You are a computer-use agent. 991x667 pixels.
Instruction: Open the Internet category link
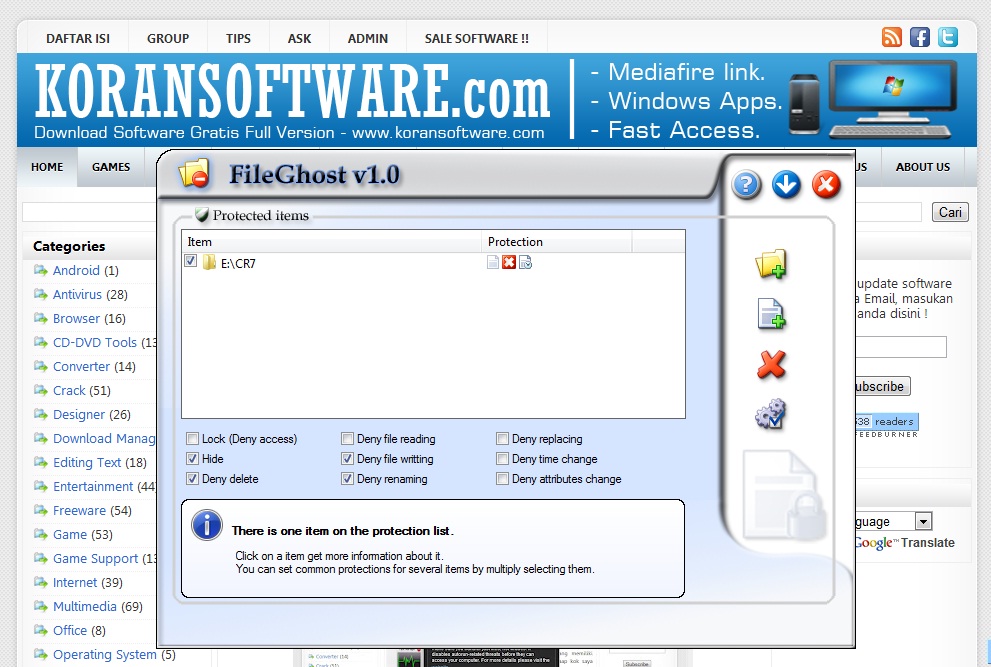(75, 583)
